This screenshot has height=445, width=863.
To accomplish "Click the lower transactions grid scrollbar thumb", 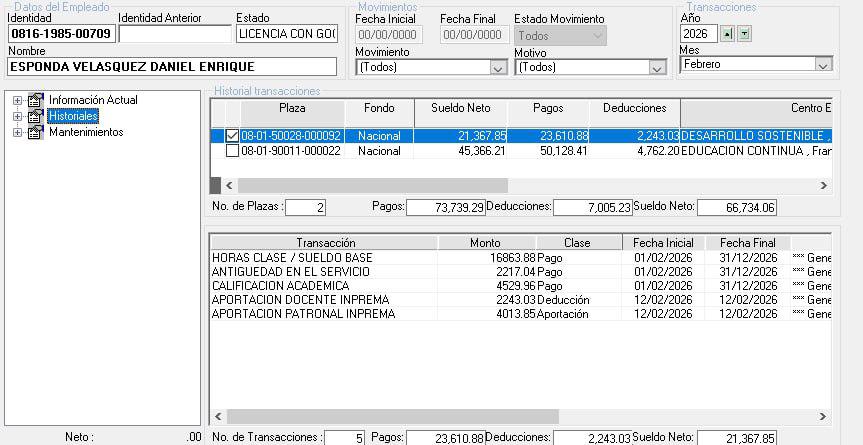I will coord(393,416).
